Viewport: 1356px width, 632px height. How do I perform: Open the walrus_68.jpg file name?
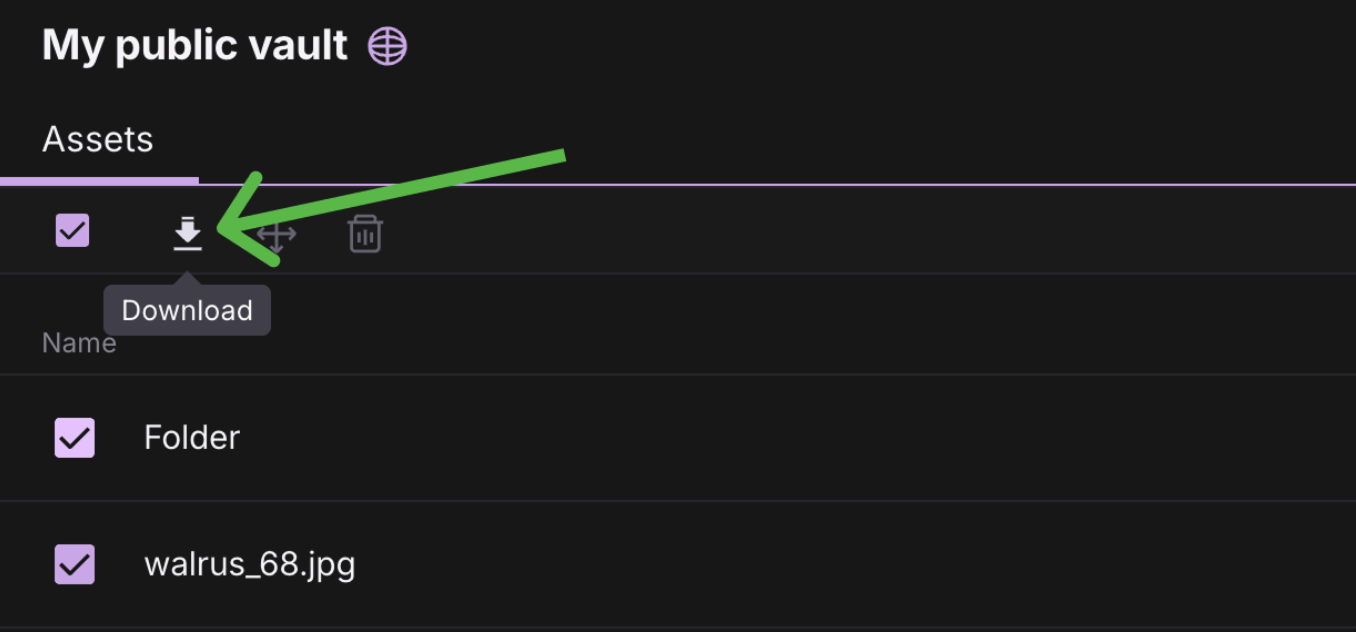click(250, 564)
